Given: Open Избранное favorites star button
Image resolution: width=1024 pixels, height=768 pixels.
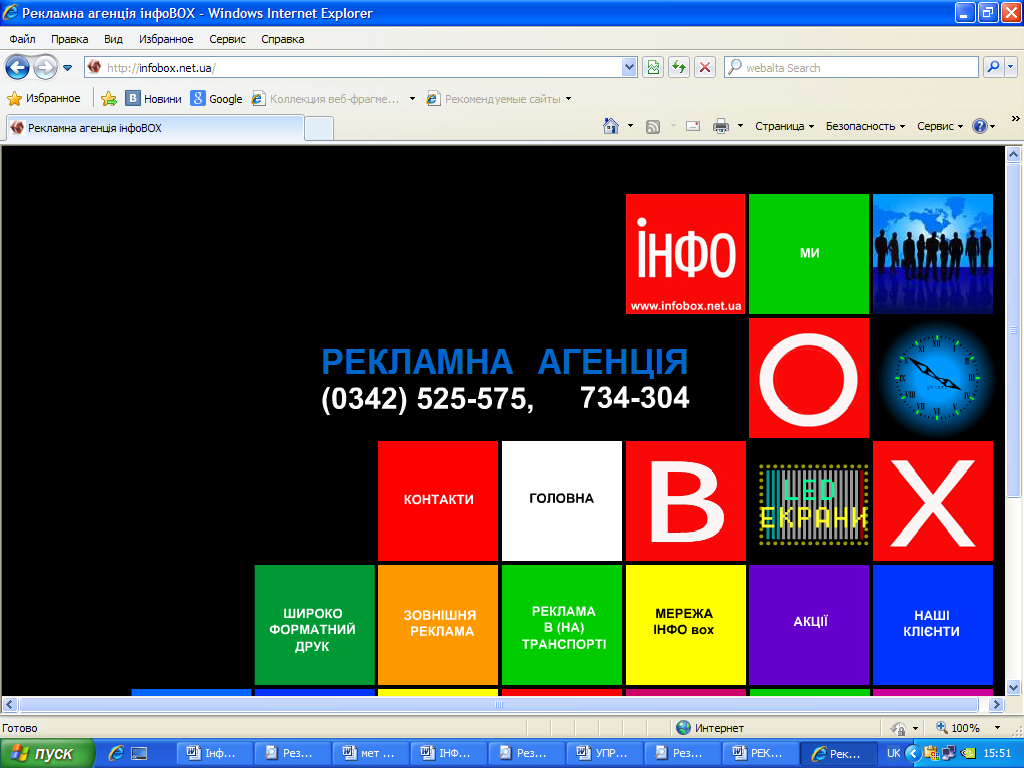Looking at the screenshot, I should pyautogui.click(x=44, y=99).
